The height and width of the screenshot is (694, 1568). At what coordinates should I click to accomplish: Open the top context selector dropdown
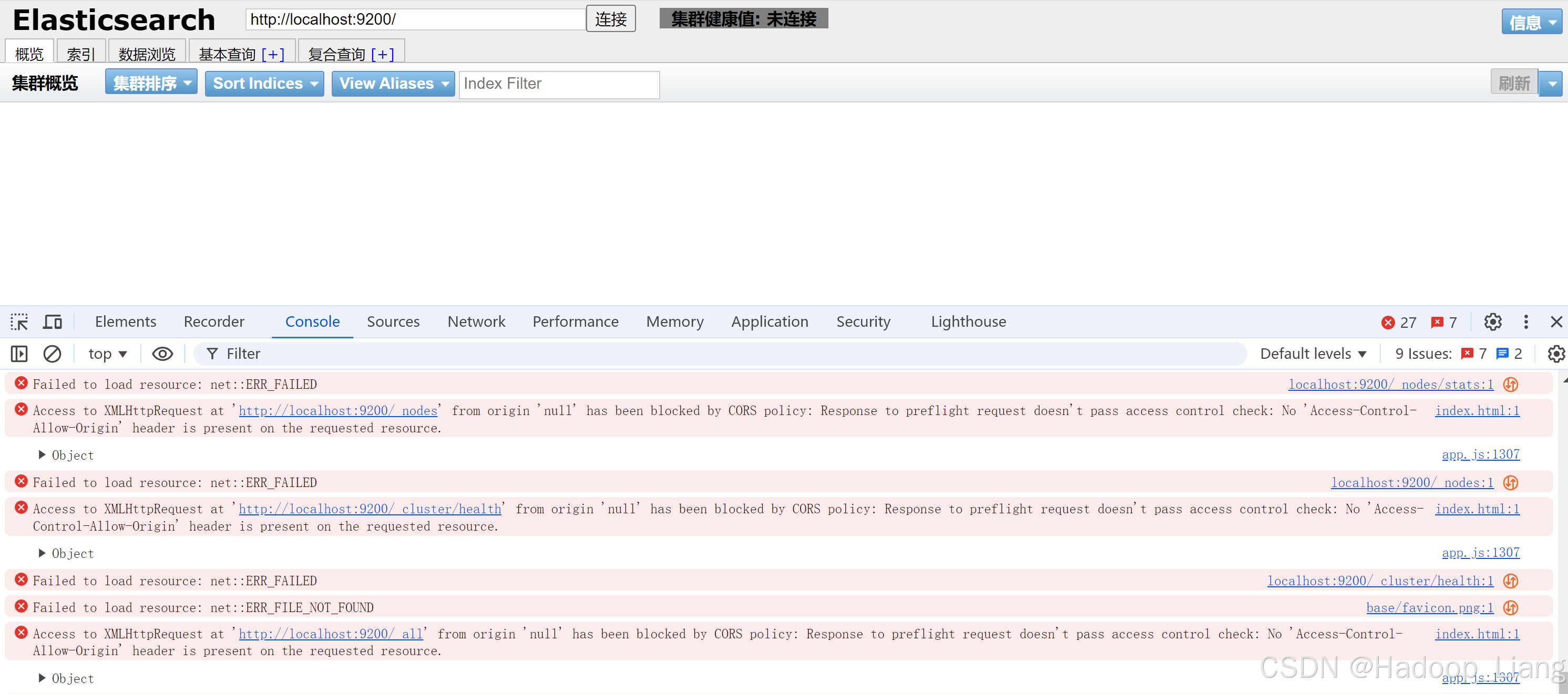click(x=107, y=354)
